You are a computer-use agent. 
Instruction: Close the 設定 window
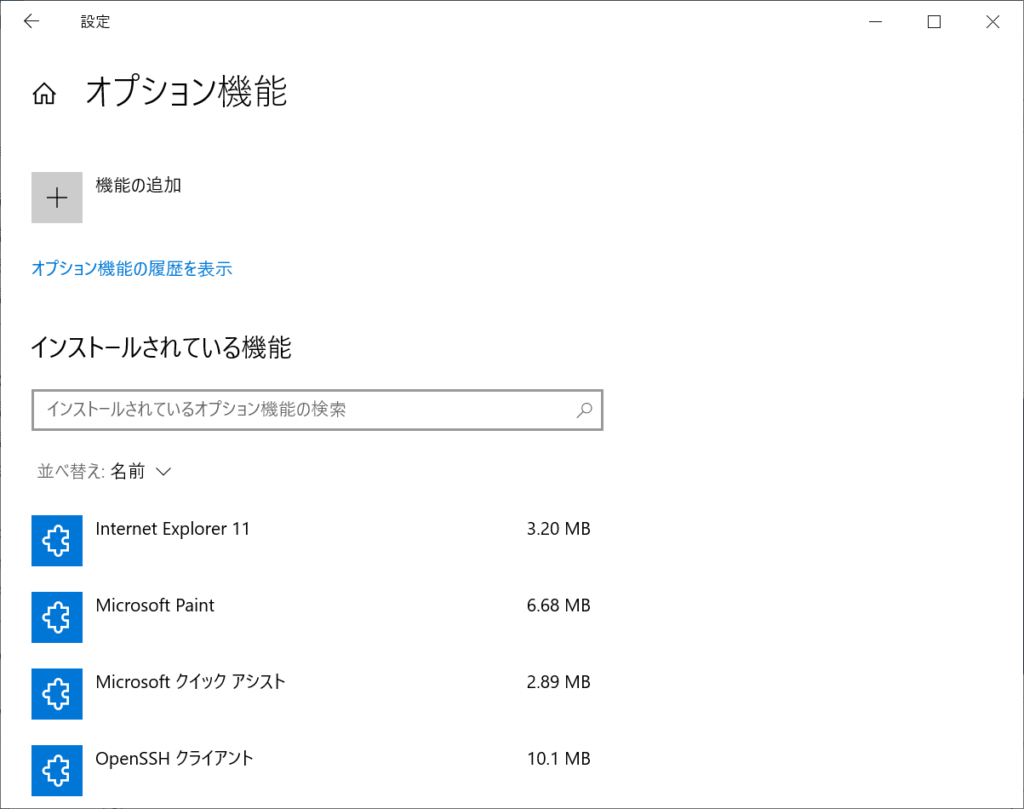pyautogui.click(x=993, y=22)
